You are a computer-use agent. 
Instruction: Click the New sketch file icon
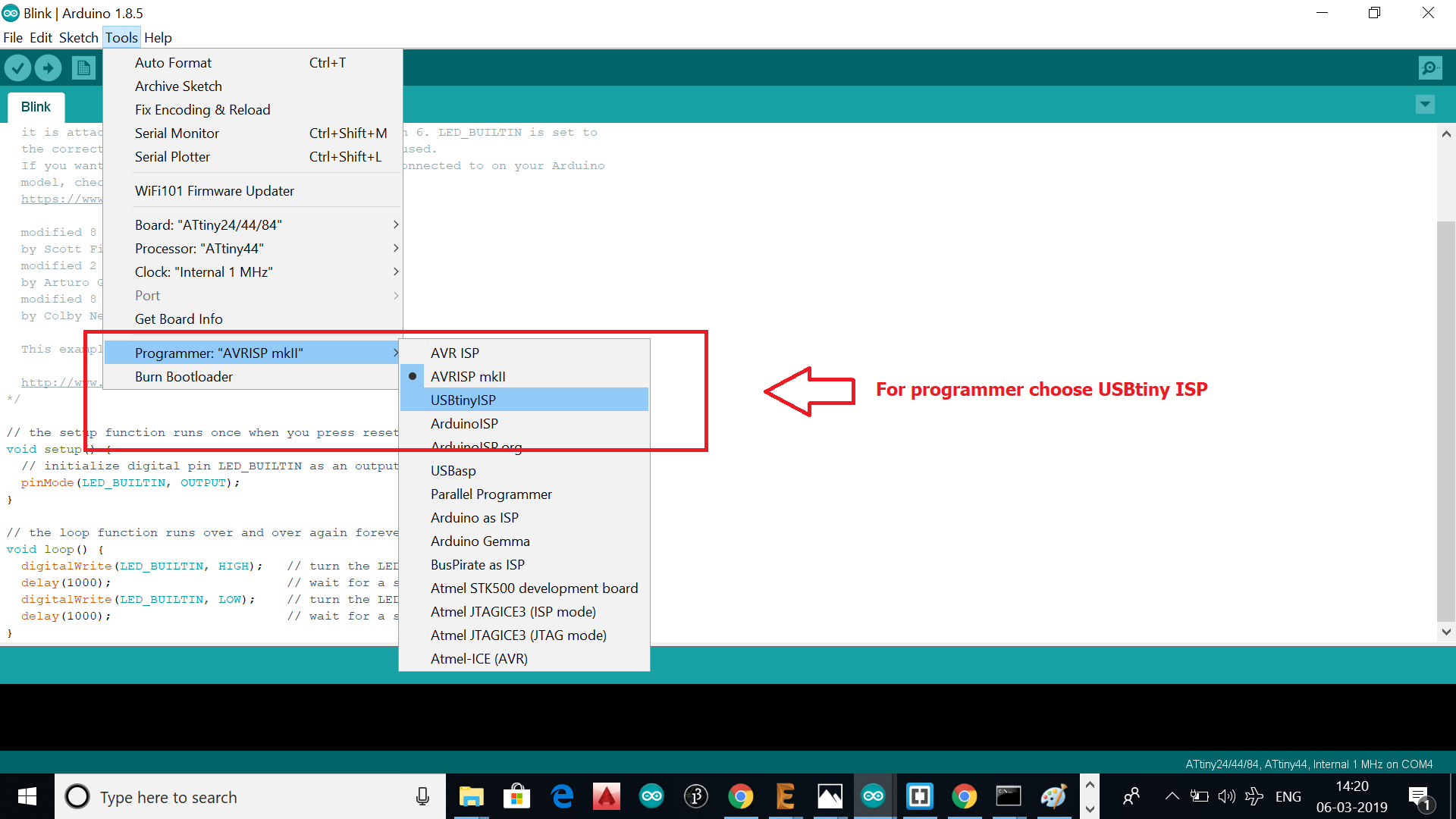[83, 68]
